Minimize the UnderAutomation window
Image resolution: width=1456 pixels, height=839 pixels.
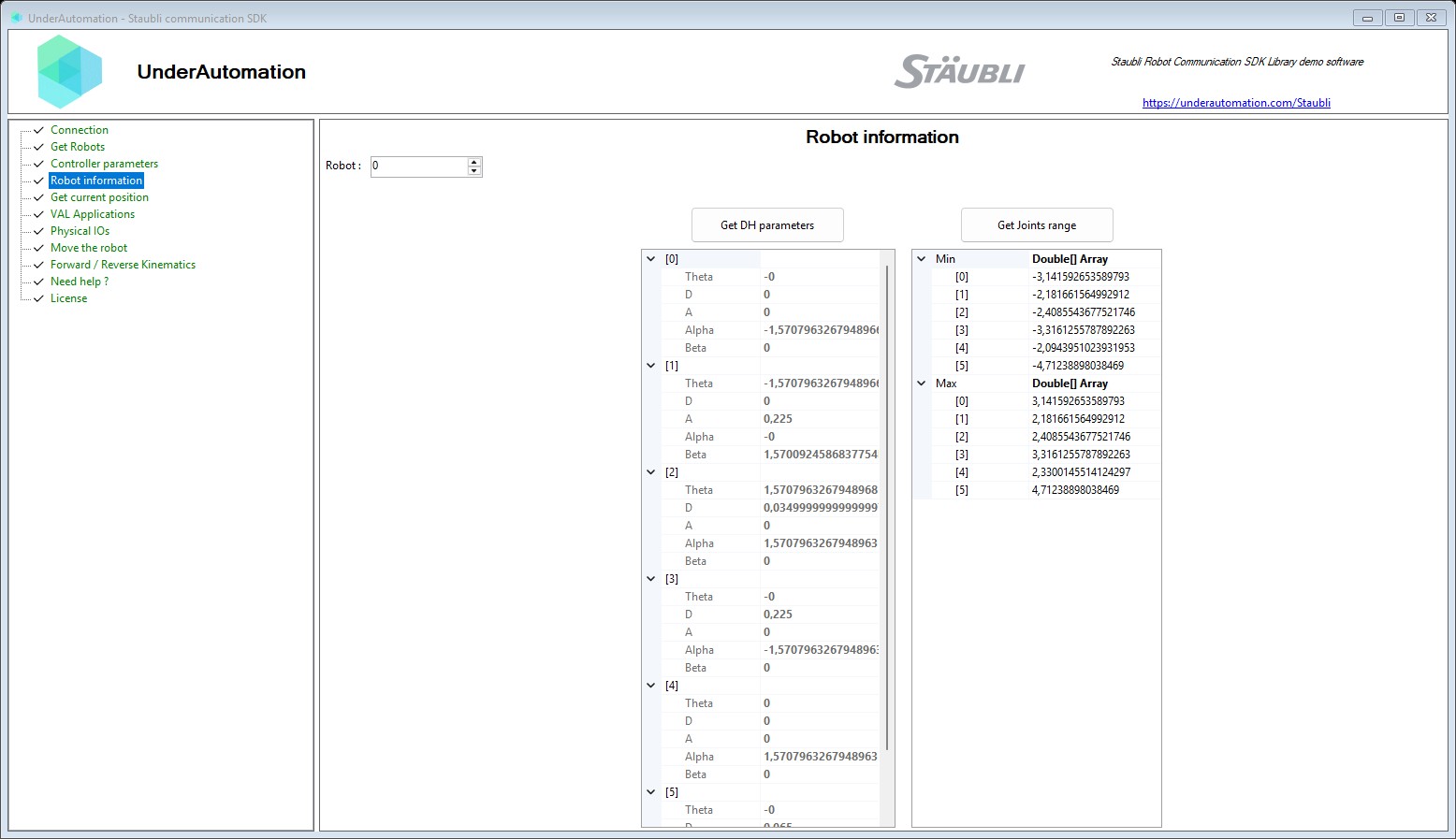tap(1368, 18)
